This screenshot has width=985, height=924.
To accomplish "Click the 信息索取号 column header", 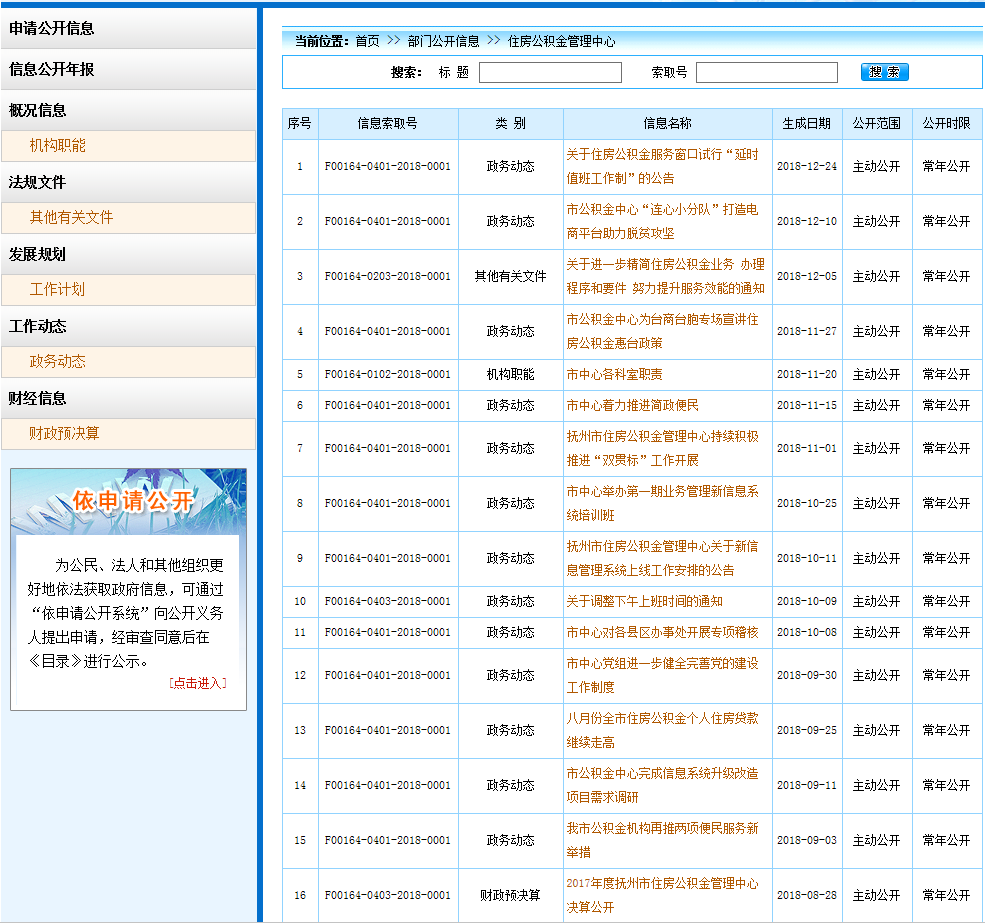I will (388, 123).
